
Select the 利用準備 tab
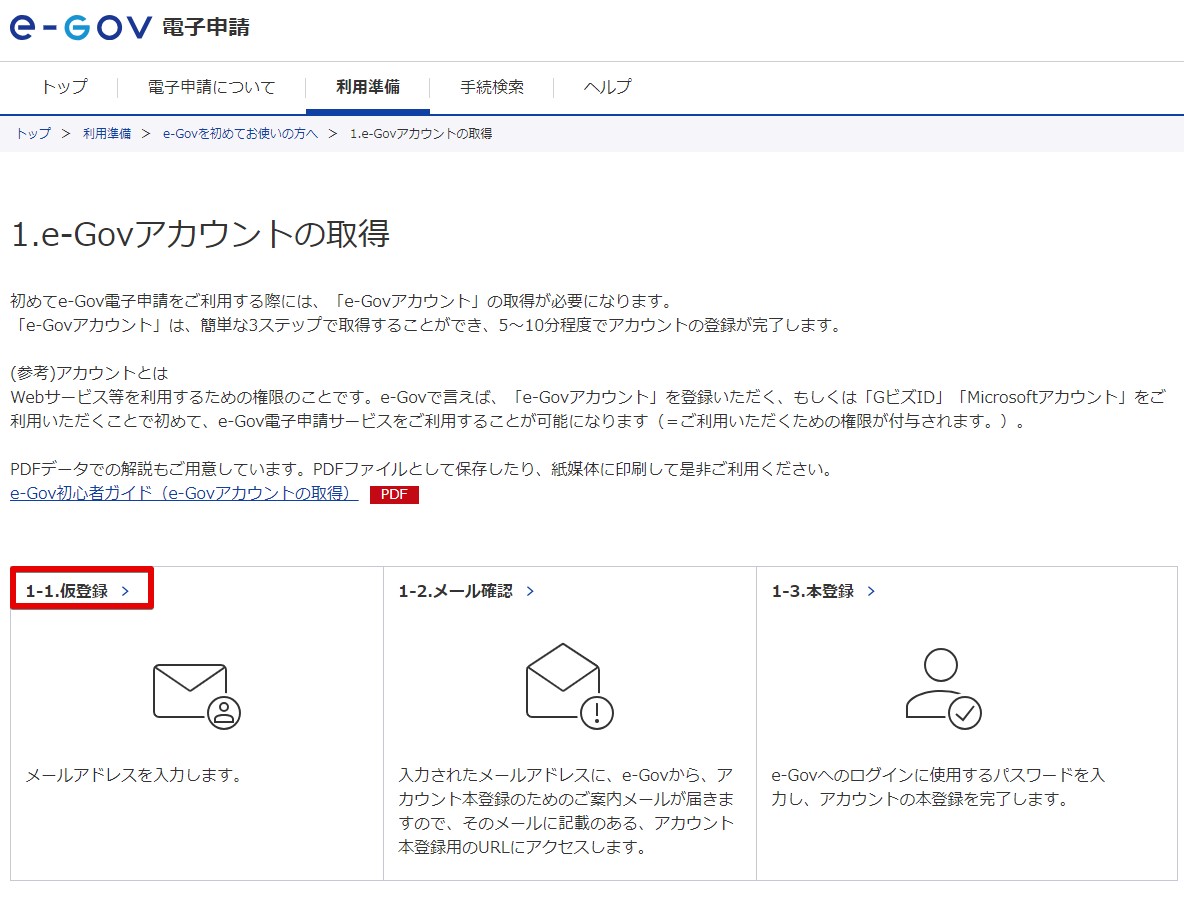coord(368,87)
